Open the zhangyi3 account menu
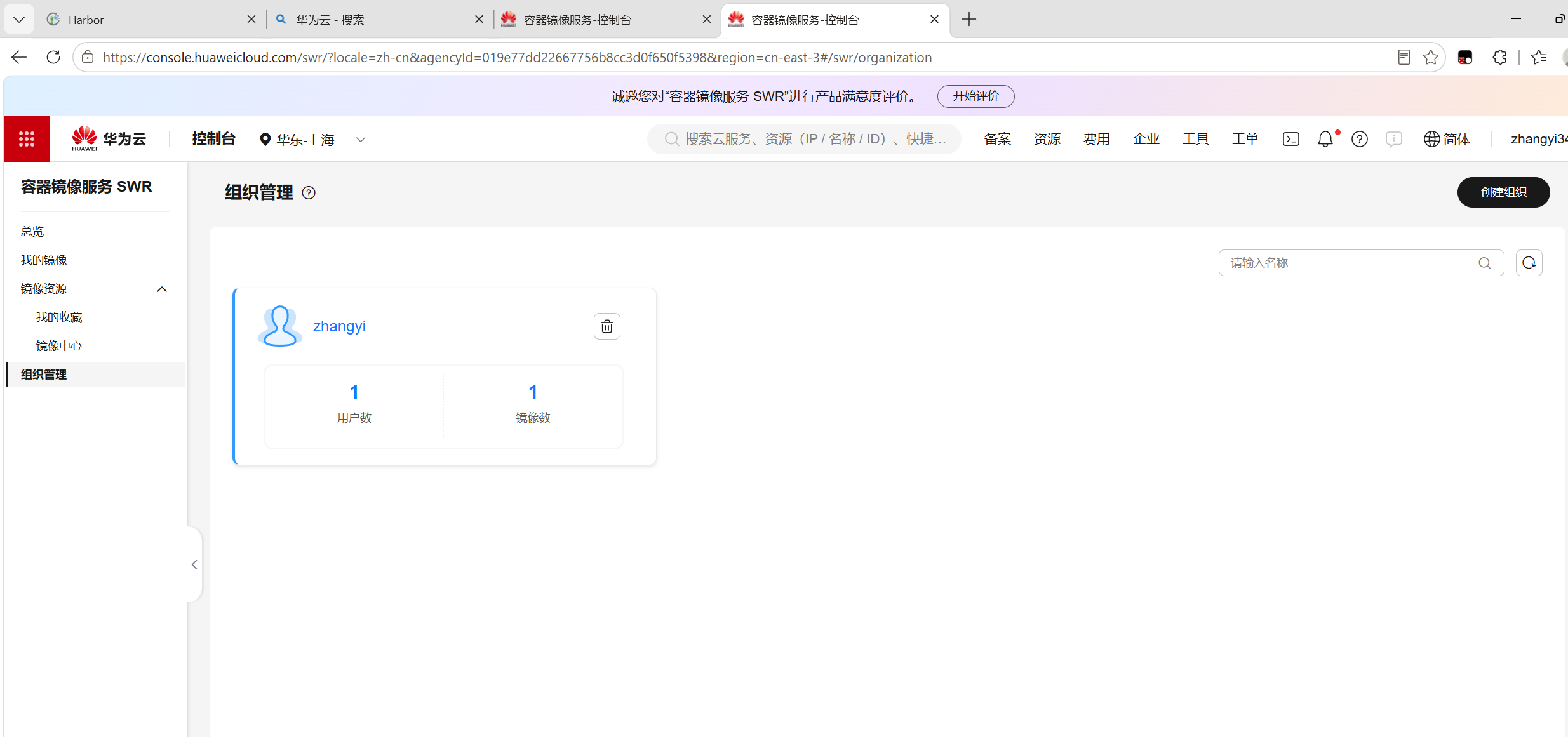Screen dimensions: 1568x737 (x=1539, y=139)
